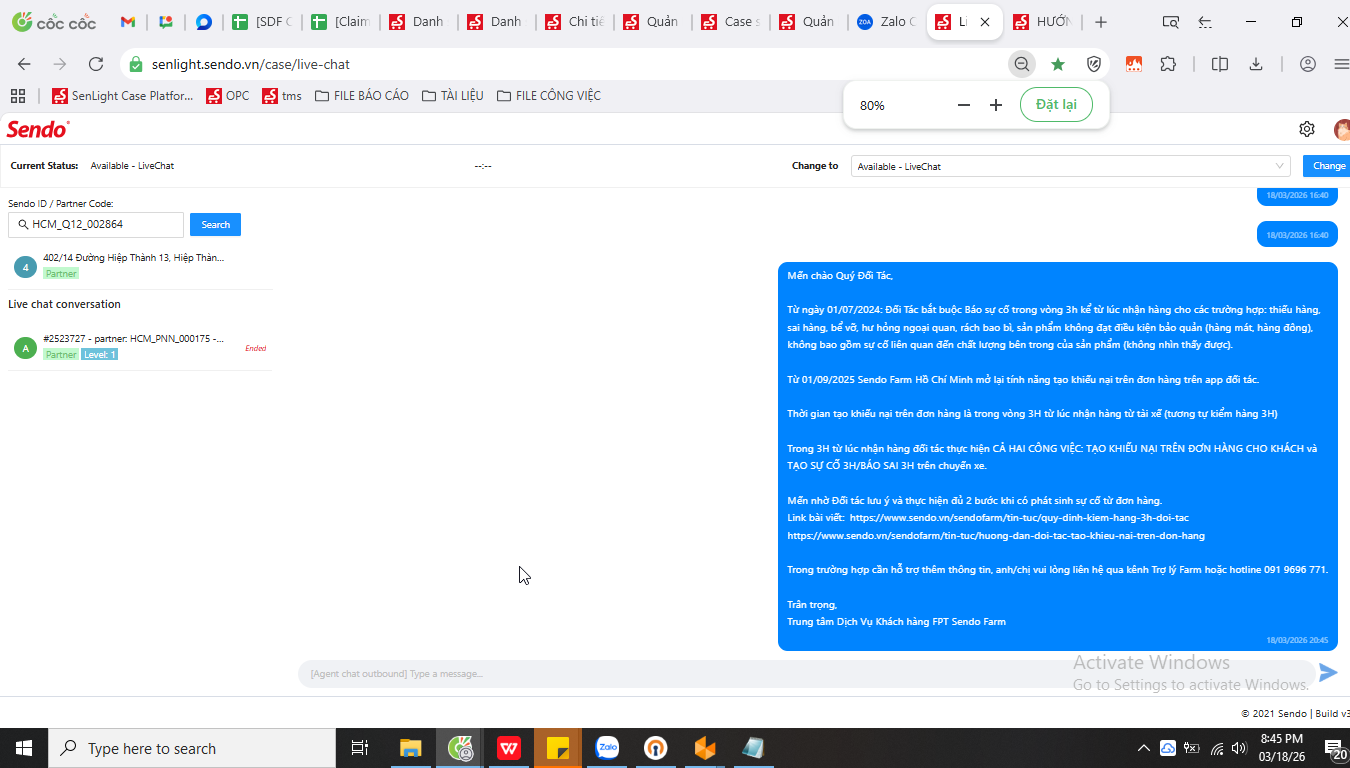Click the Sendo logo
Image resolution: width=1350 pixels, height=768 pixels.
coord(38,129)
